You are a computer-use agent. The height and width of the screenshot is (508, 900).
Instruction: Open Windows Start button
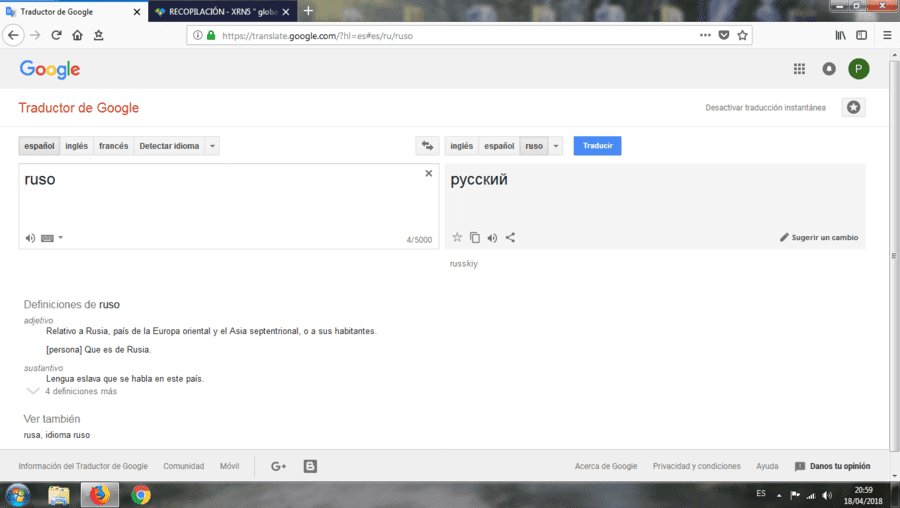point(17,495)
